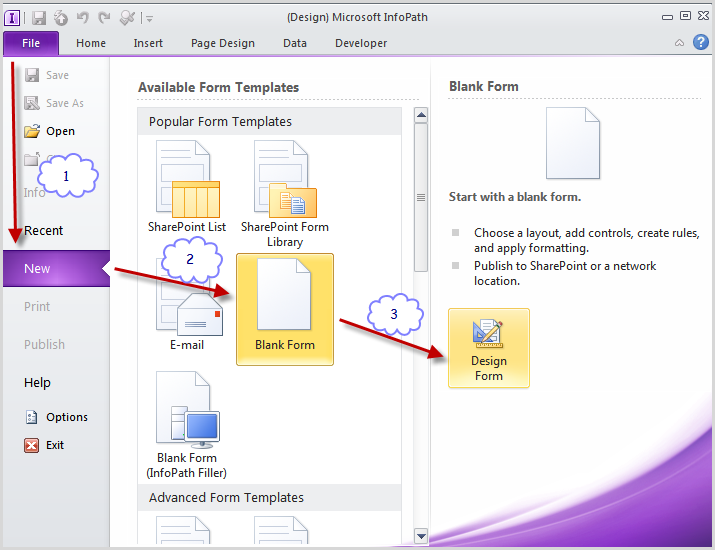The image size is (715, 550).
Task: Select the highlighted Blank Form template
Action: pos(285,310)
